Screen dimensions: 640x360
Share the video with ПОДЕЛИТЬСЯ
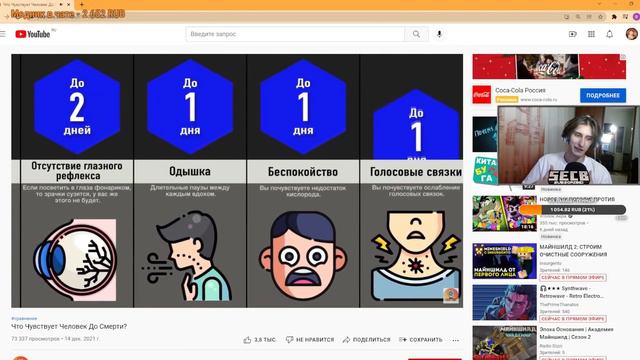click(367, 340)
